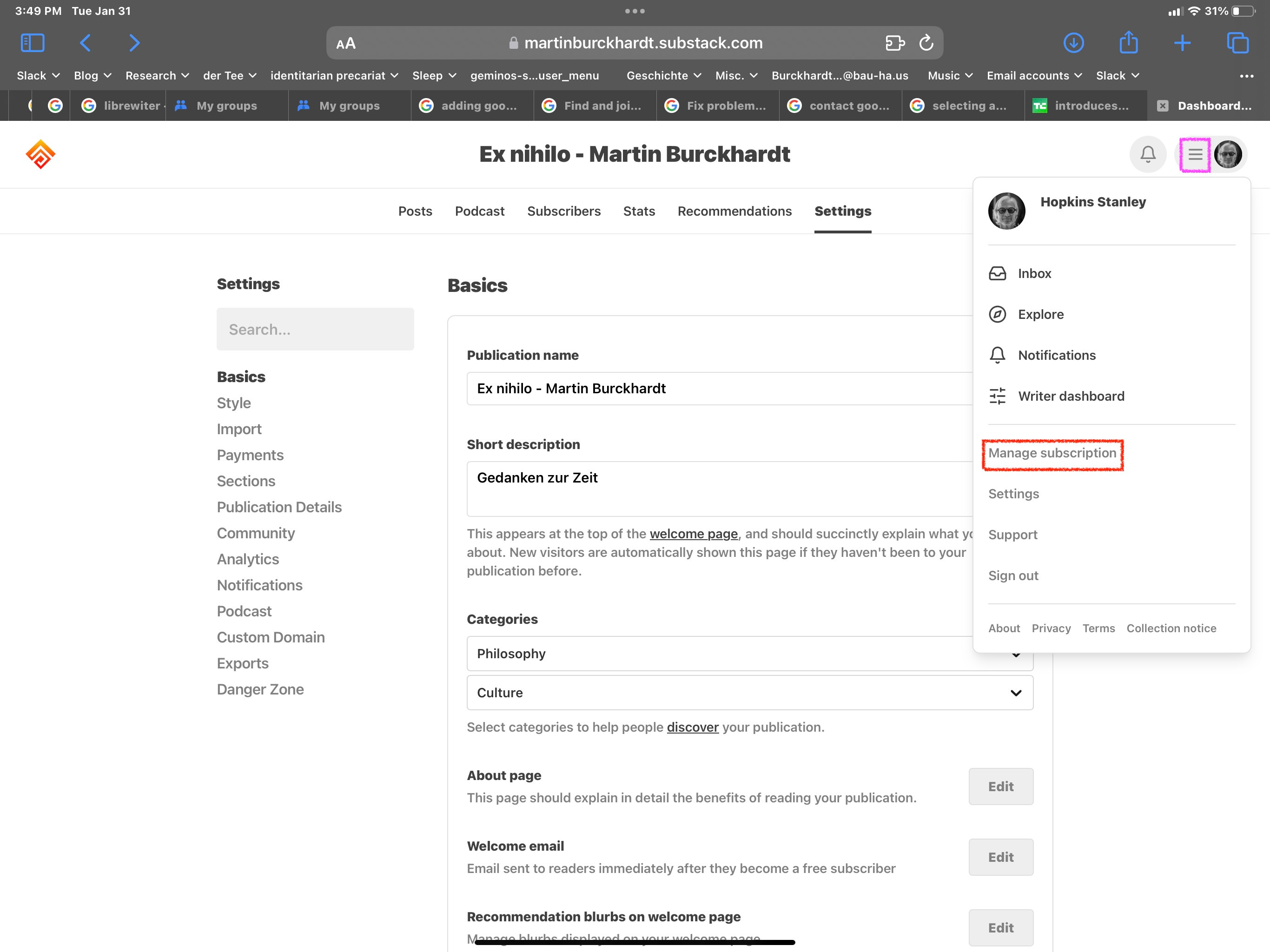Click Support in the user menu

click(1013, 535)
